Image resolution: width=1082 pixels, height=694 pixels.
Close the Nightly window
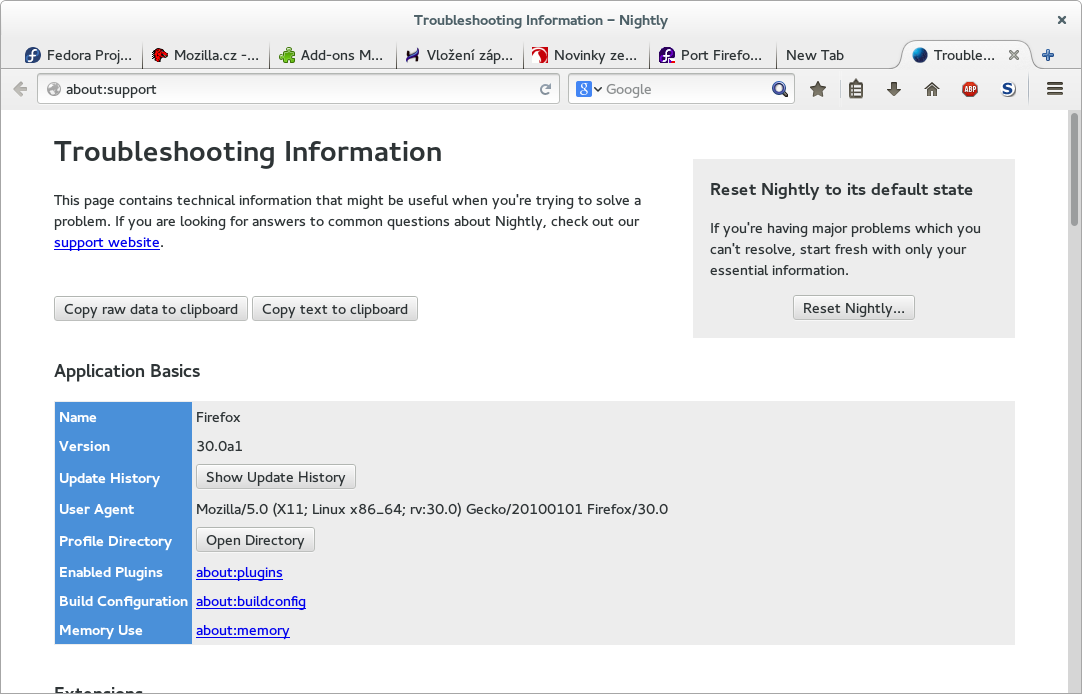point(1061,20)
